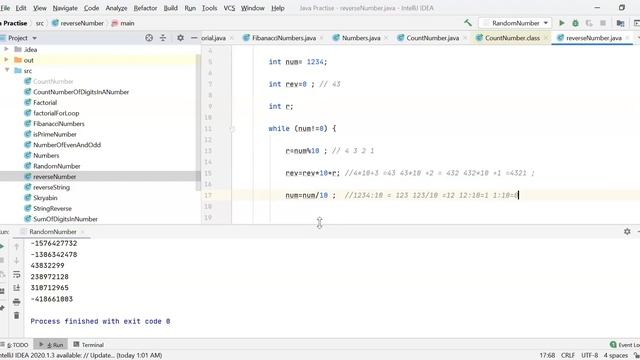Open Project panel settings gear
The width and height of the screenshot is (640, 360).
[x=180, y=38]
